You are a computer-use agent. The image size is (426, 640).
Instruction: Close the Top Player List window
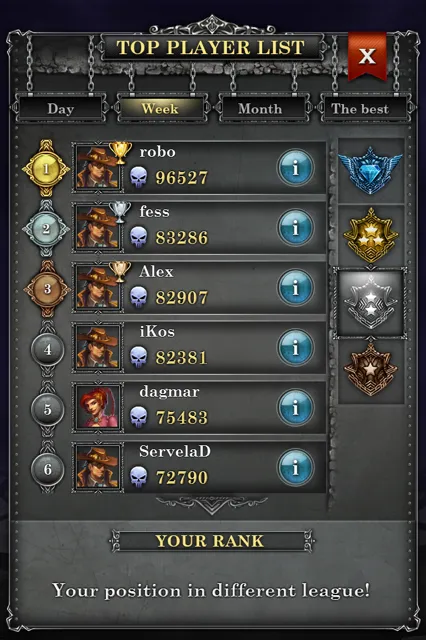367,56
